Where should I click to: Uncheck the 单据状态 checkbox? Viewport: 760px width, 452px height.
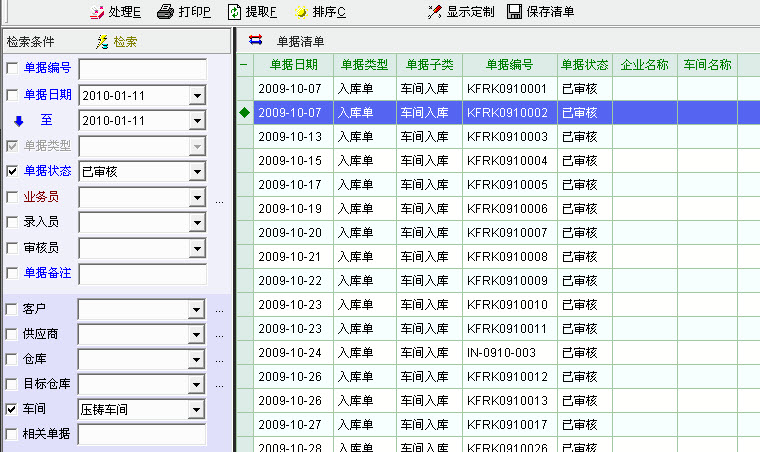pos(12,172)
